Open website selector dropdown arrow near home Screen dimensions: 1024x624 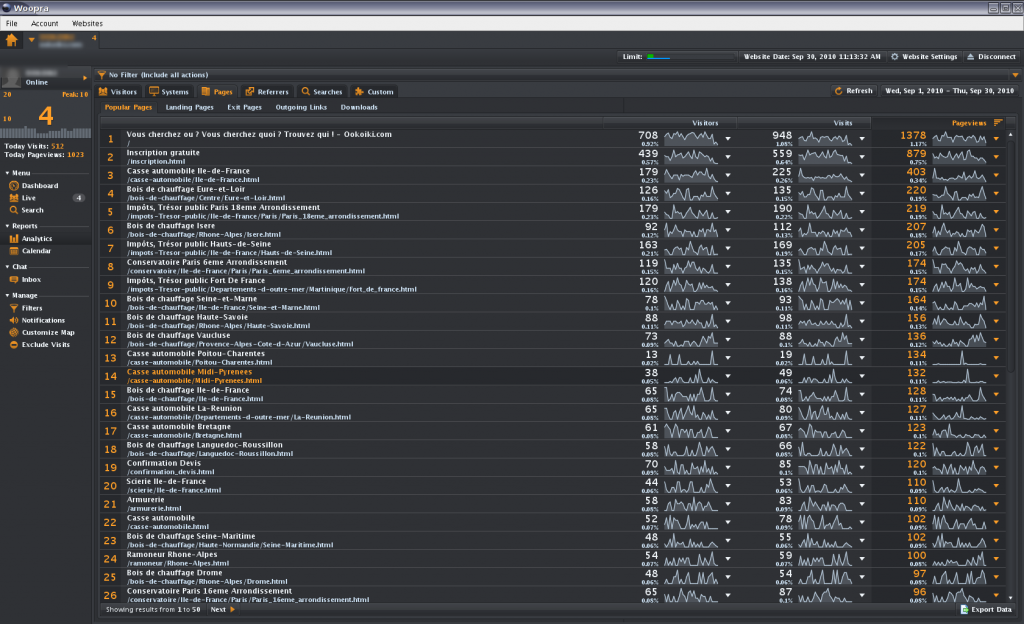coord(31,40)
